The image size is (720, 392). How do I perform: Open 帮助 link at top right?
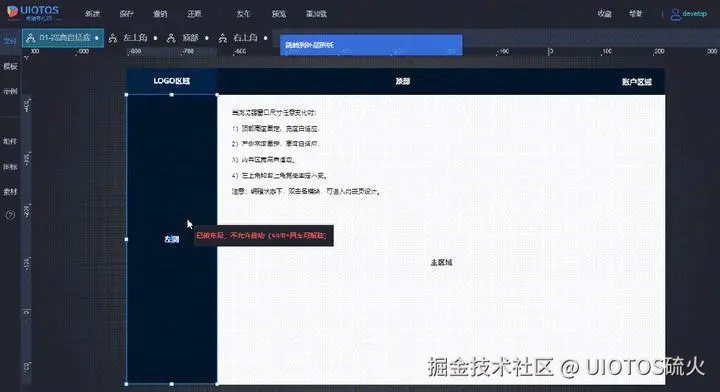(636, 14)
